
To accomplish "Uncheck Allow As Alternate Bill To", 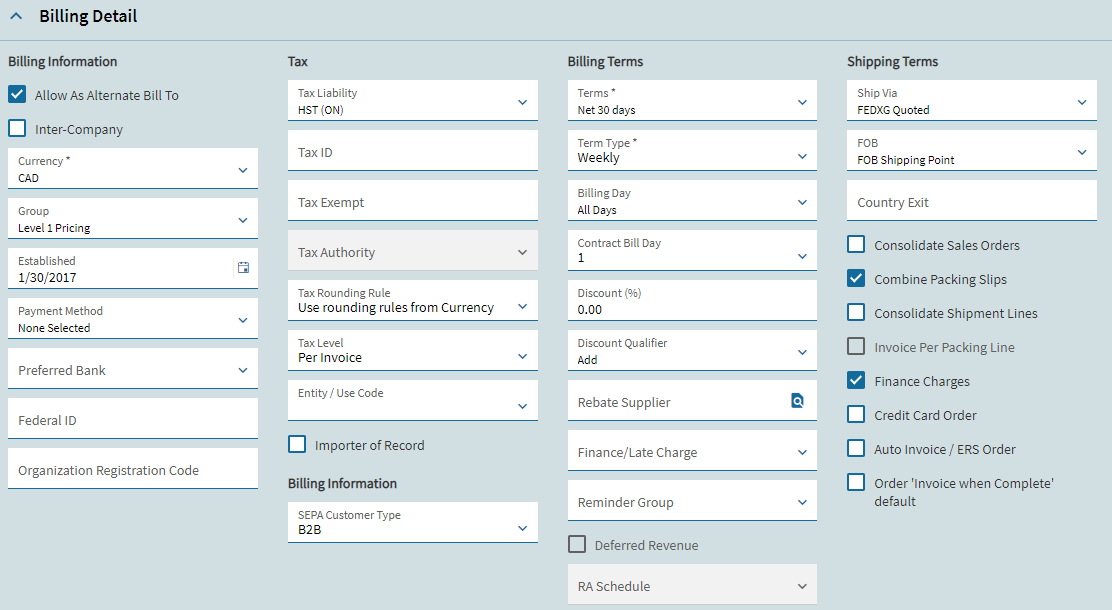I will [x=17, y=95].
